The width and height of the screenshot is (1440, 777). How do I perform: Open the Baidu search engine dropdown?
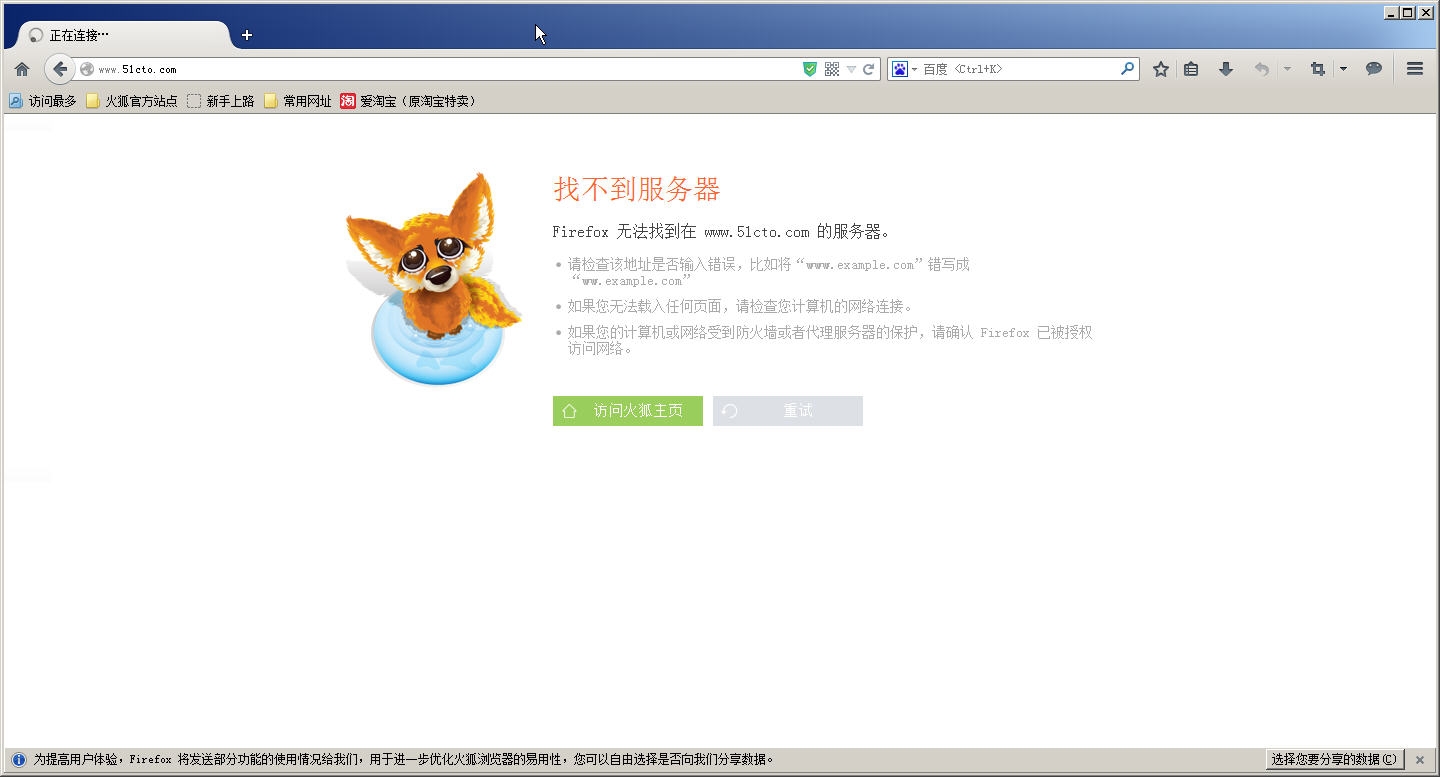point(904,69)
